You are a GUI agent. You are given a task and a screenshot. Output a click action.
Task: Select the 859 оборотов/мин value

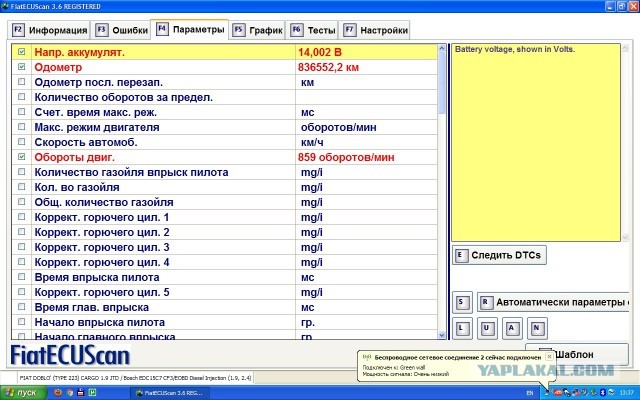click(x=346, y=157)
